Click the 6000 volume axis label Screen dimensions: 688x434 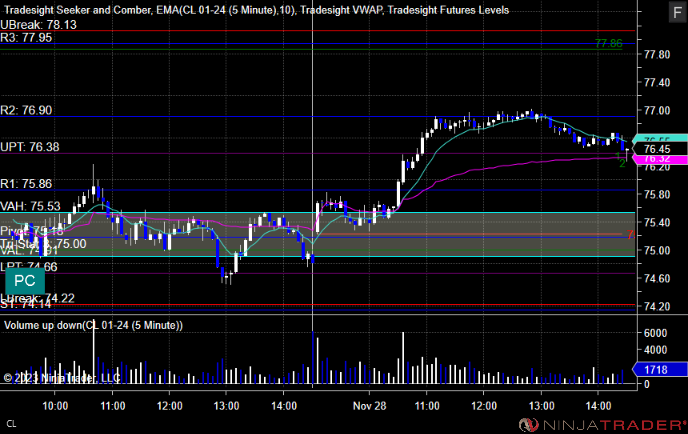click(x=655, y=333)
